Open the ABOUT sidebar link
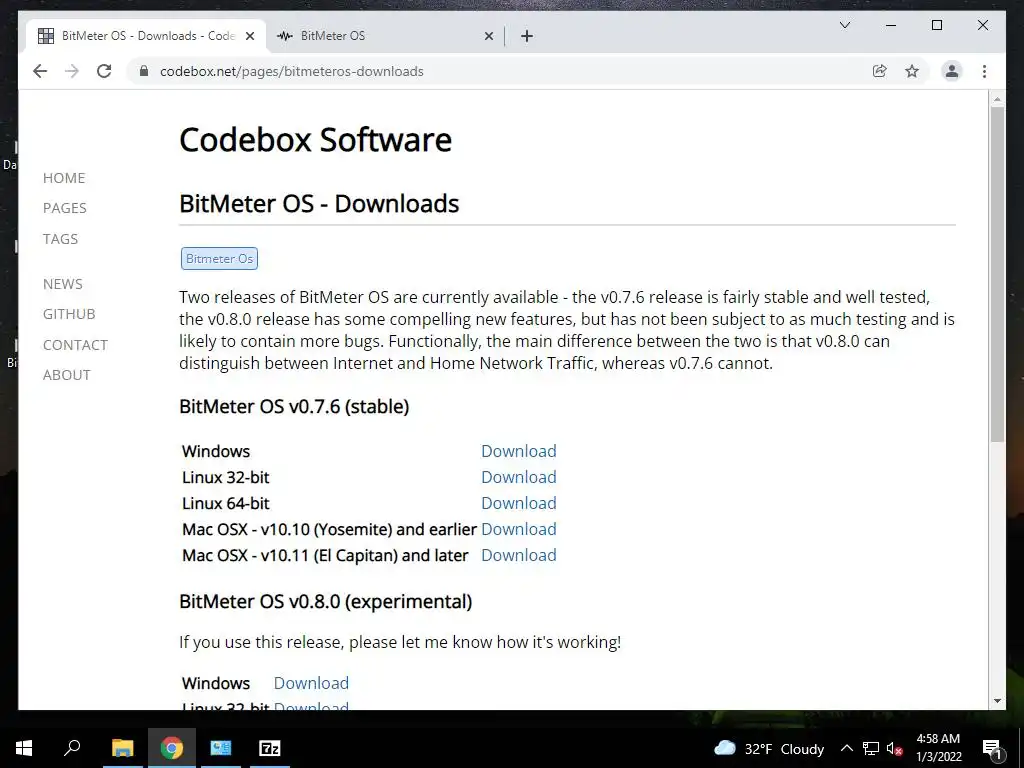This screenshot has width=1024, height=768. [x=67, y=375]
